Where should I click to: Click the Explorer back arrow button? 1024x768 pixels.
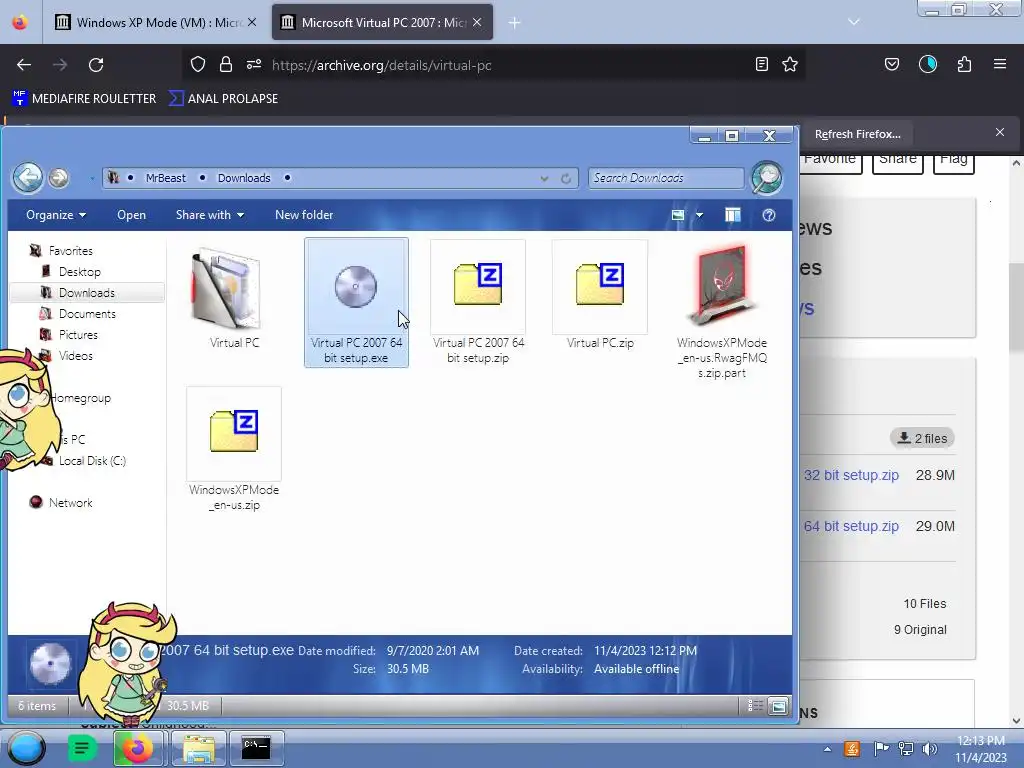tap(27, 178)
